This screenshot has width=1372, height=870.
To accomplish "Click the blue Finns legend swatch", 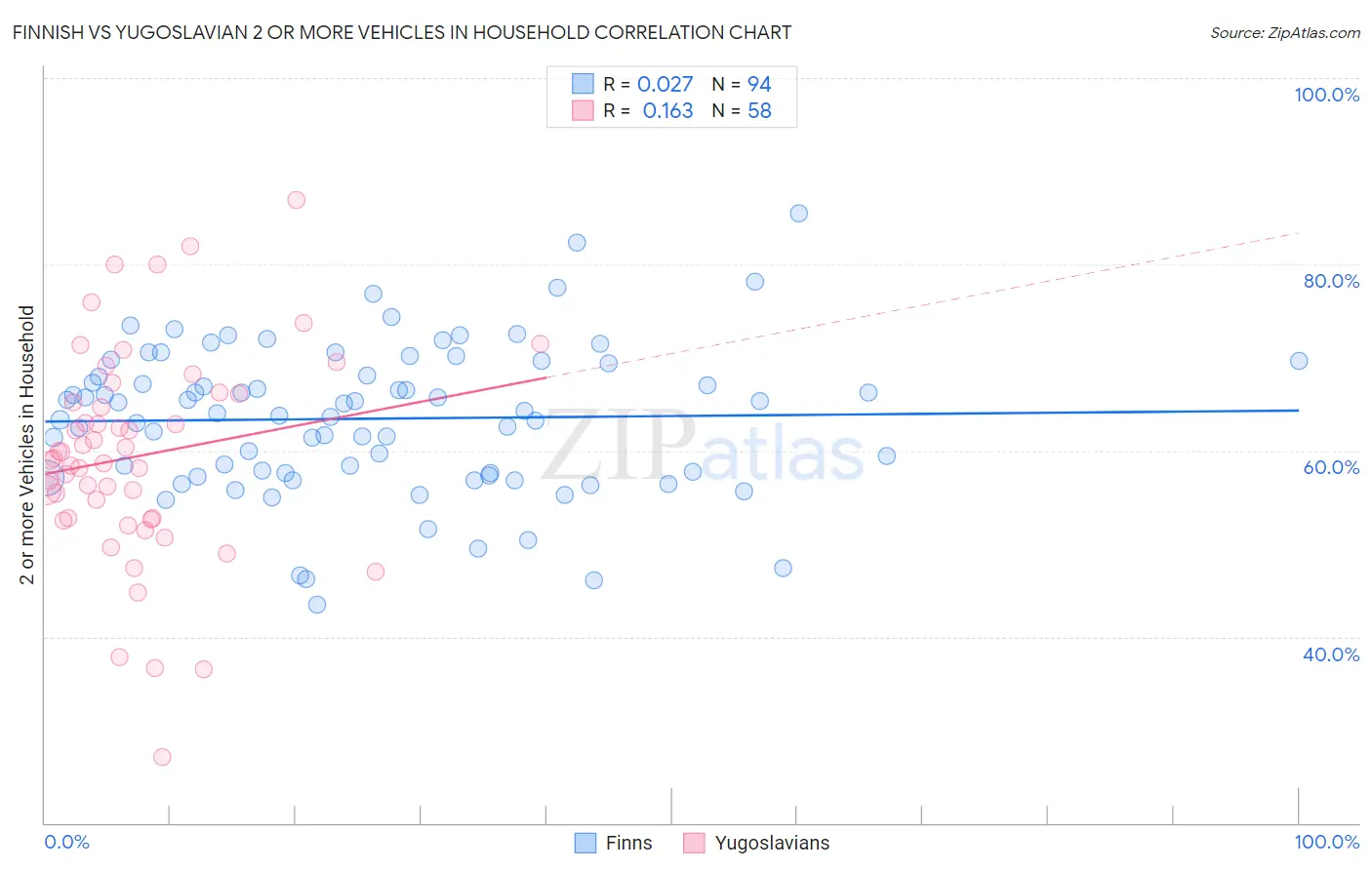I will click(x=585, y=843).
